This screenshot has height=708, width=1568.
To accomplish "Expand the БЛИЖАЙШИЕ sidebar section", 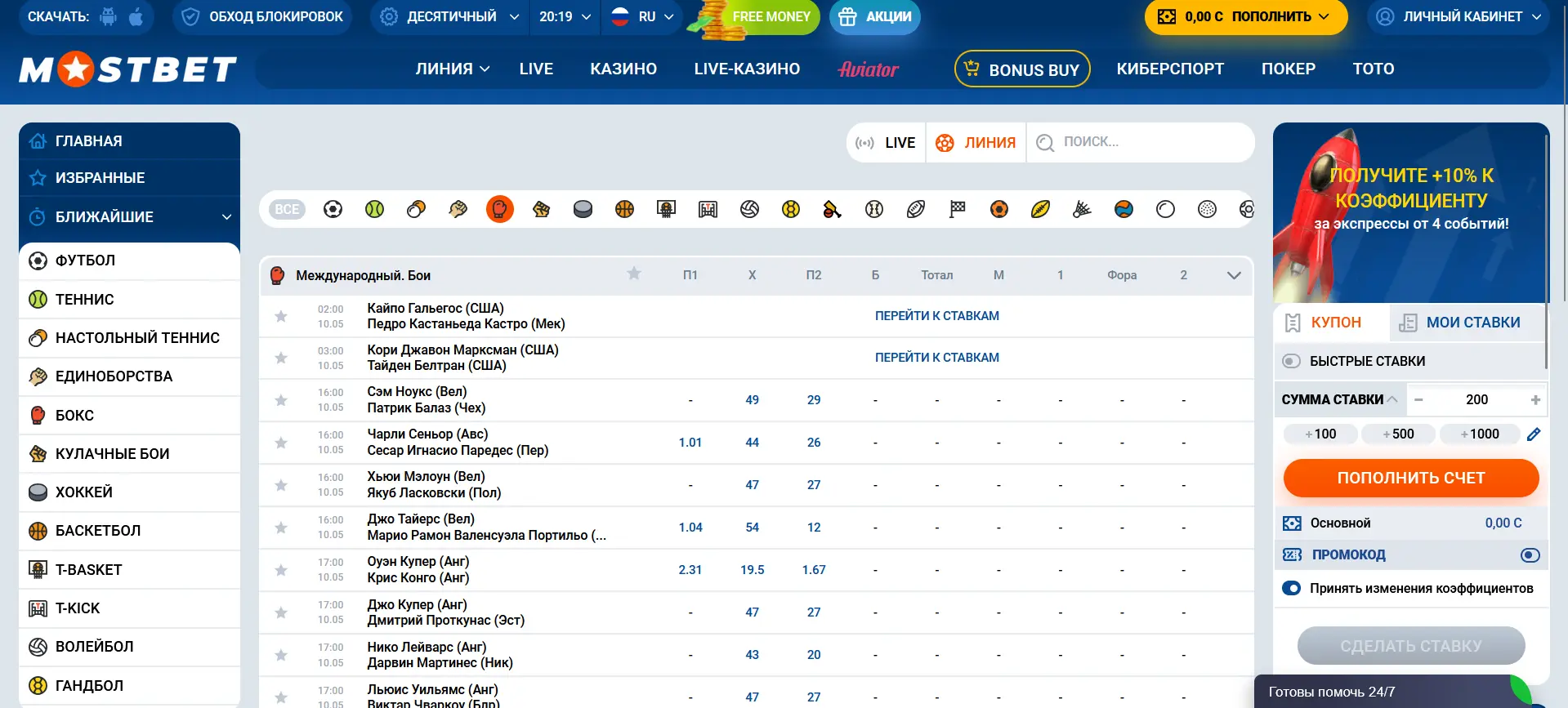I will 129,217.
